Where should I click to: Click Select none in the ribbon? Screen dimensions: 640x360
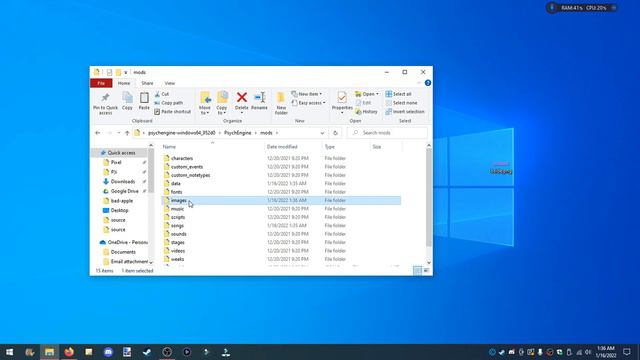(401, 103)
